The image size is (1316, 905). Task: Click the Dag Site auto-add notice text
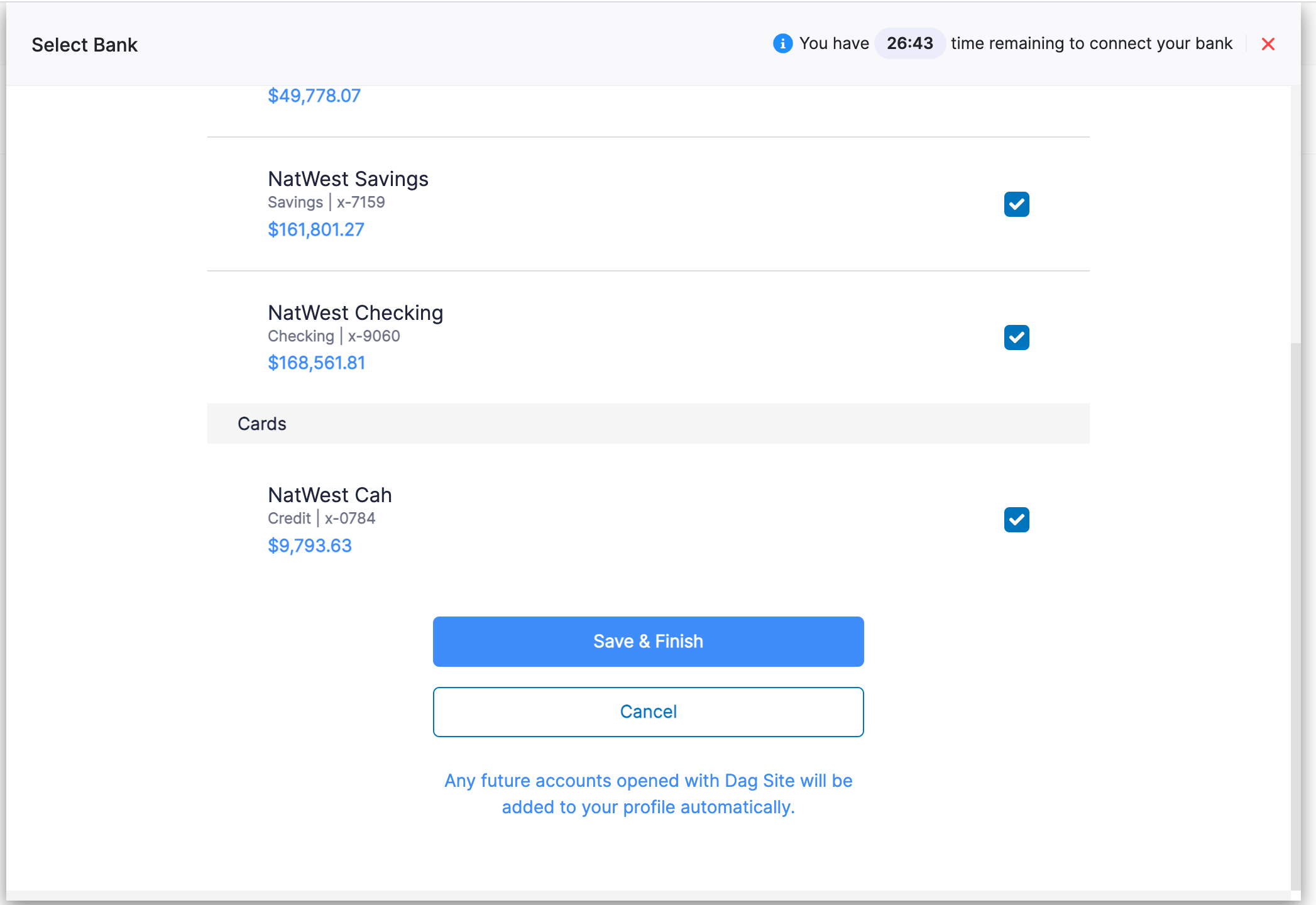coord(648,794)
